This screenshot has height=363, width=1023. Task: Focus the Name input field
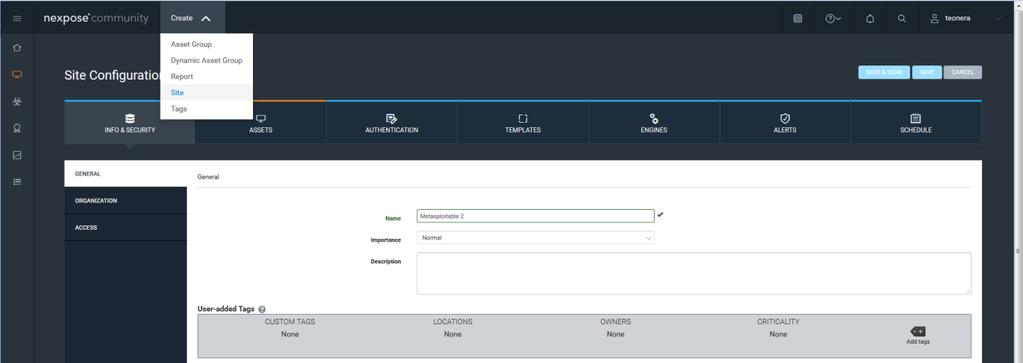(x=535, y=216)
